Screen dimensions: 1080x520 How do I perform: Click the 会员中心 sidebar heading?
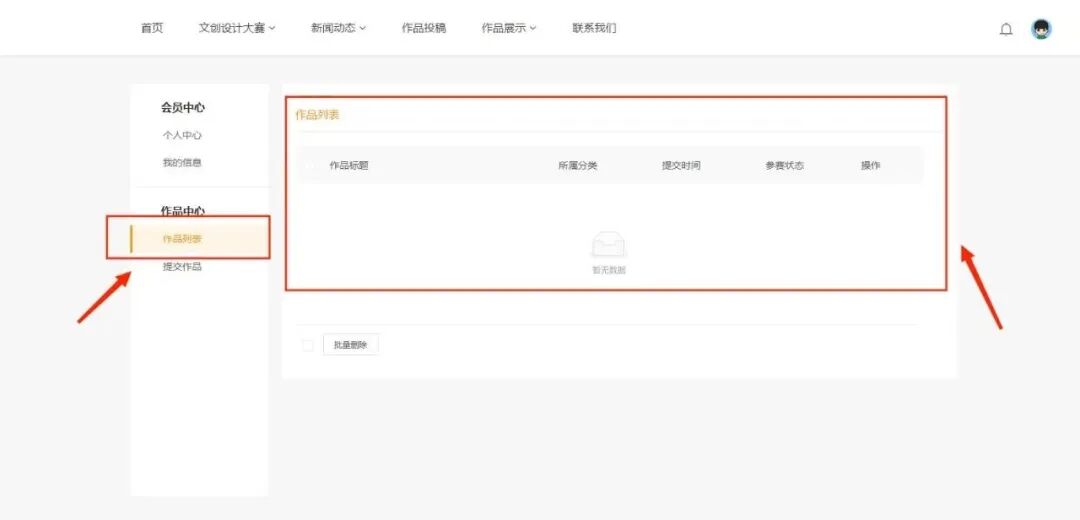pyautogui.click(x=183, y=107)
